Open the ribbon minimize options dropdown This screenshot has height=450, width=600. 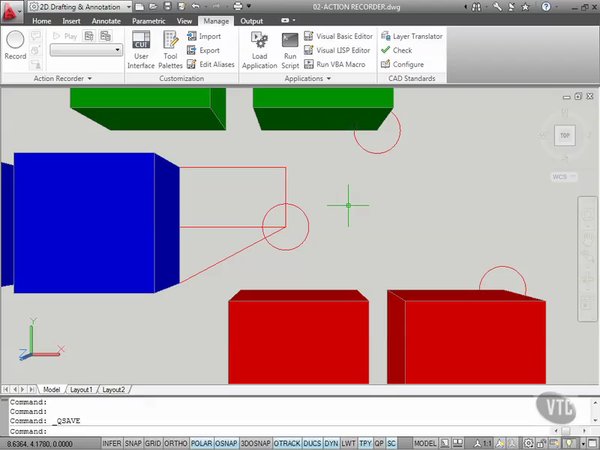(294, 20)
